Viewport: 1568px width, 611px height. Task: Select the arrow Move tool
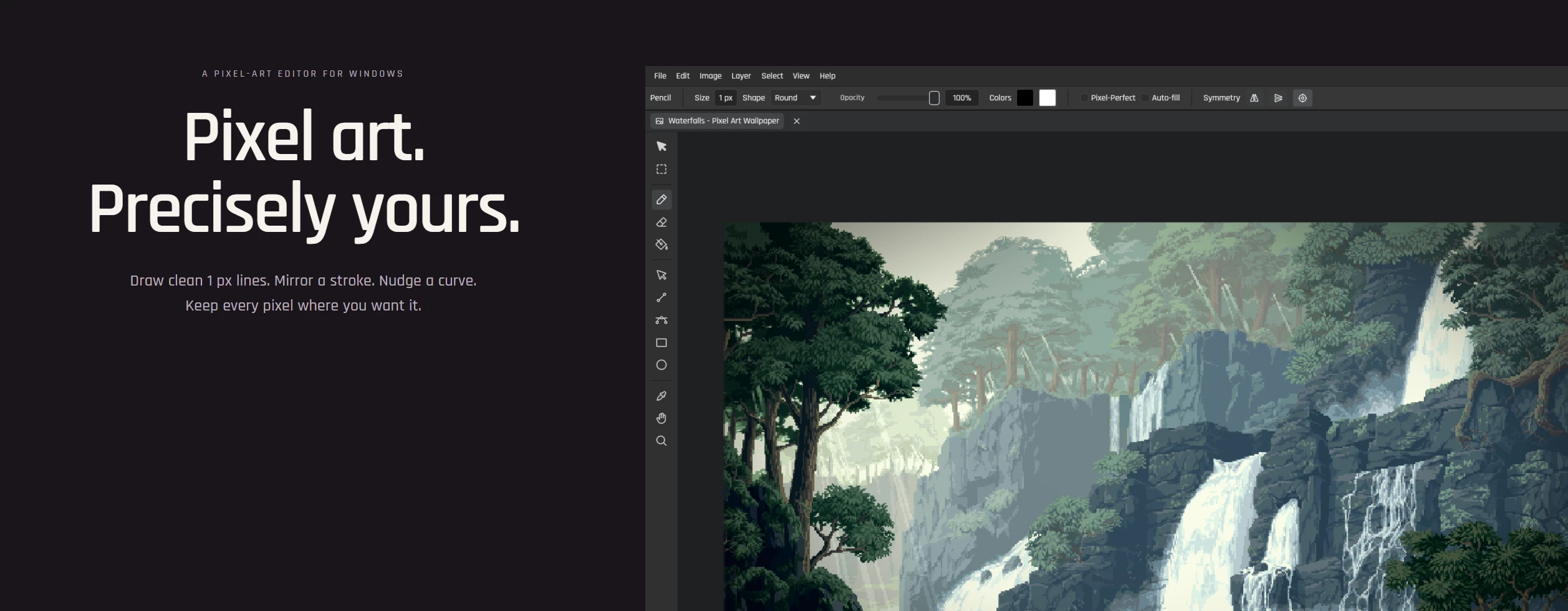(661, 147)
